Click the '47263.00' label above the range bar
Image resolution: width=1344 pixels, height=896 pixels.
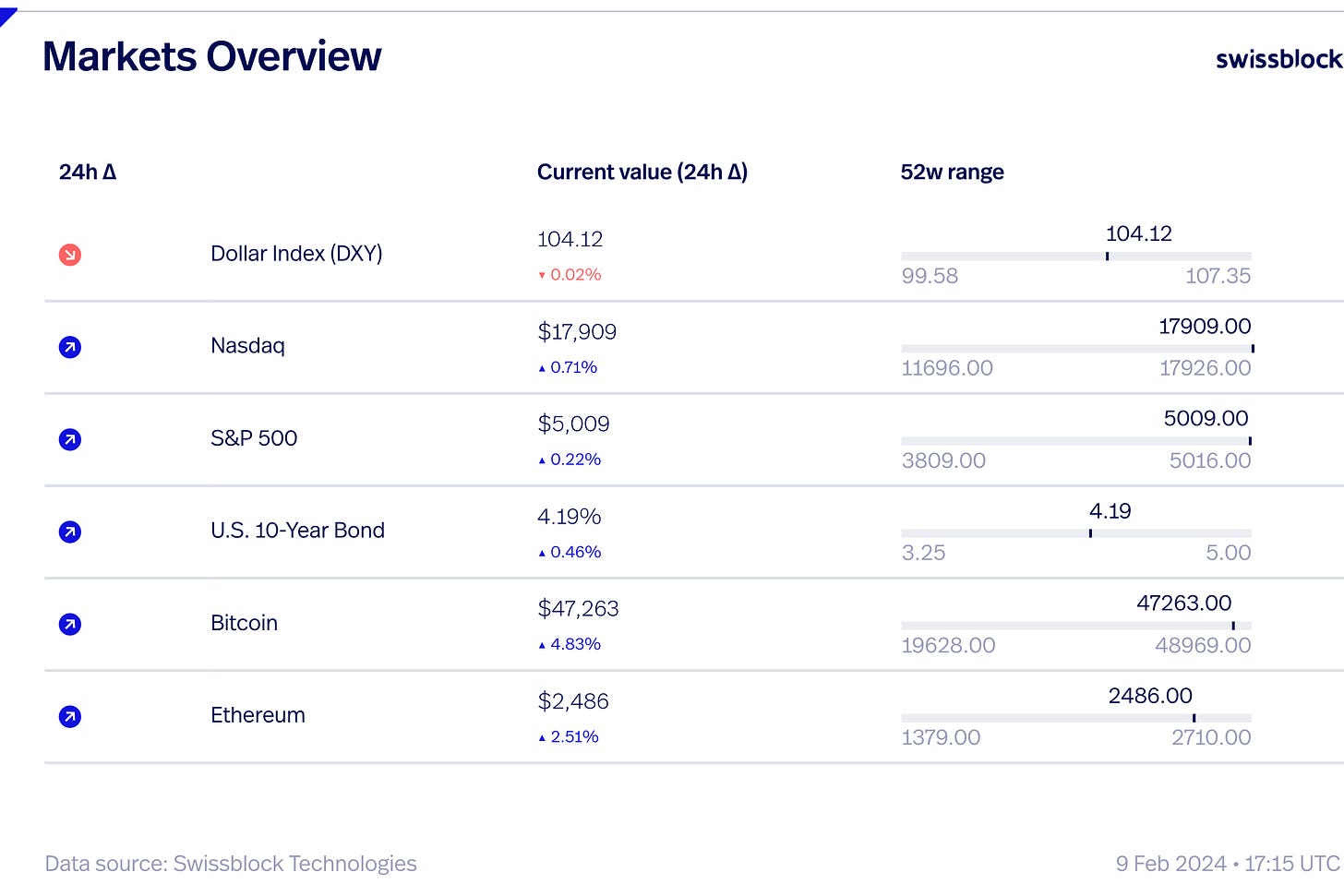coord(1184,603)
